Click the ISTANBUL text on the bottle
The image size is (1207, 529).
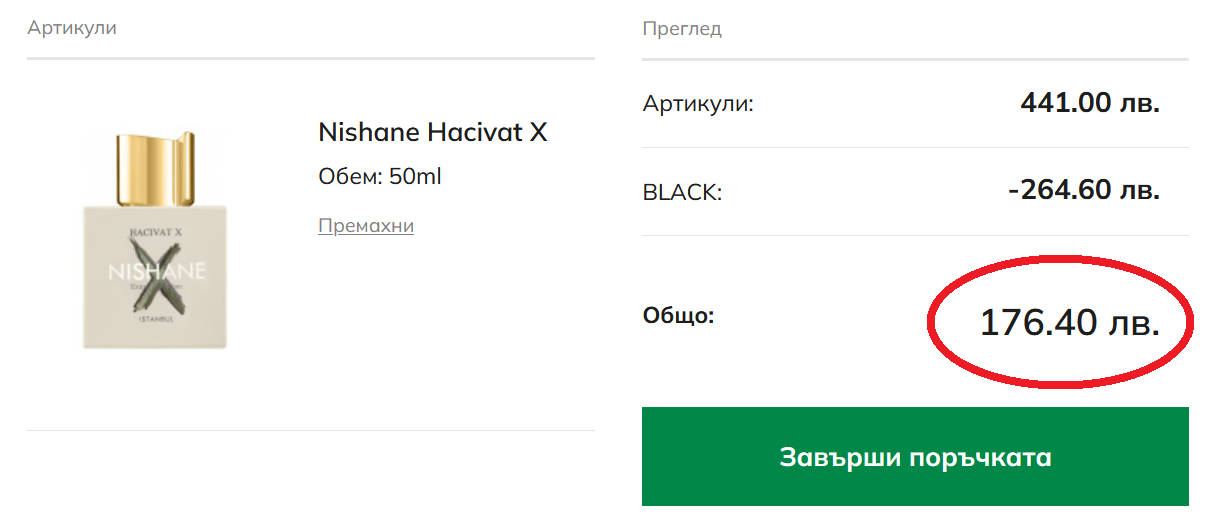point(155,319)
